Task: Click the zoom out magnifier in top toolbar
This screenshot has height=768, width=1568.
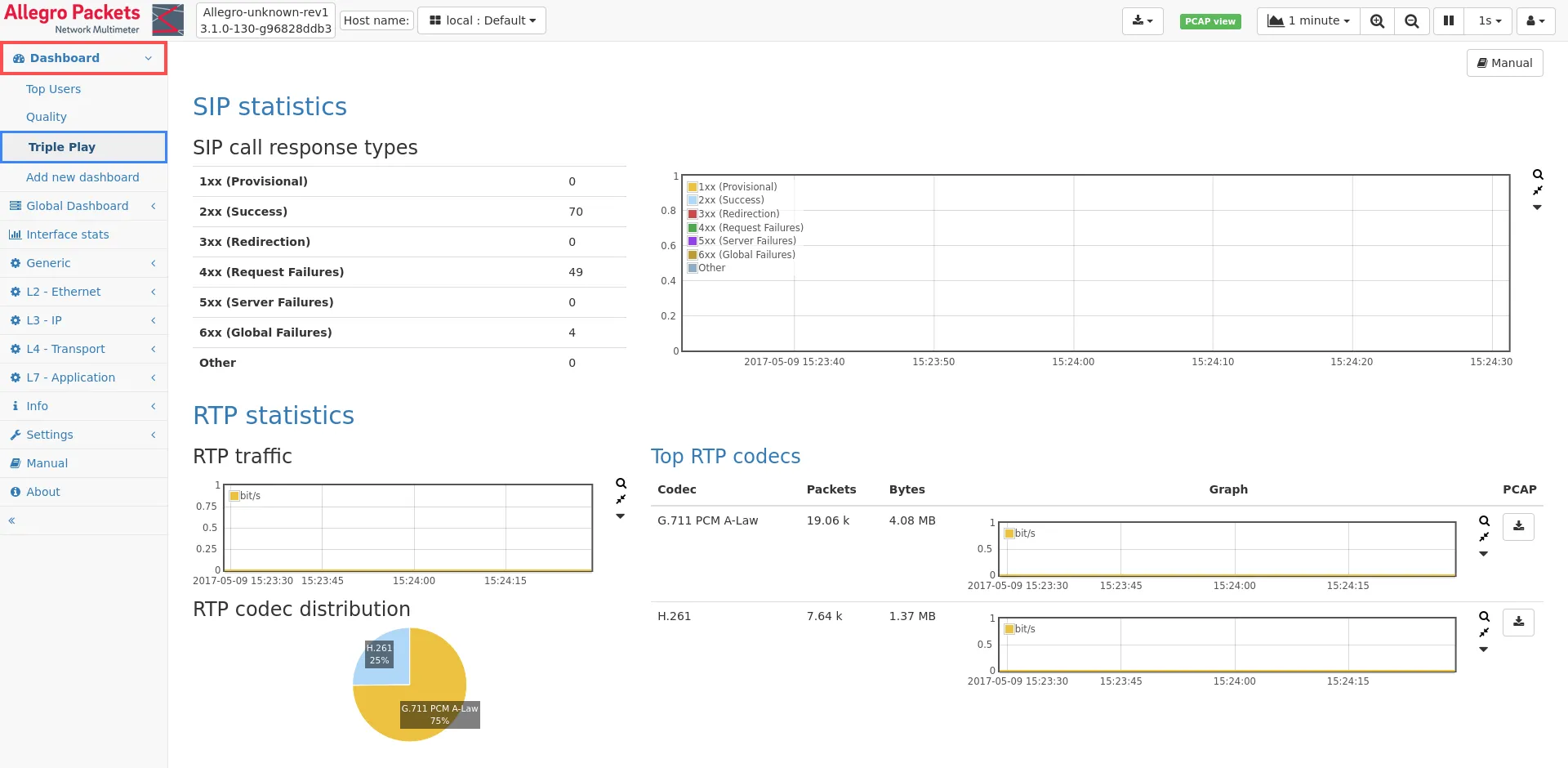Action: pyautogui.click(x=1411, y=21)
